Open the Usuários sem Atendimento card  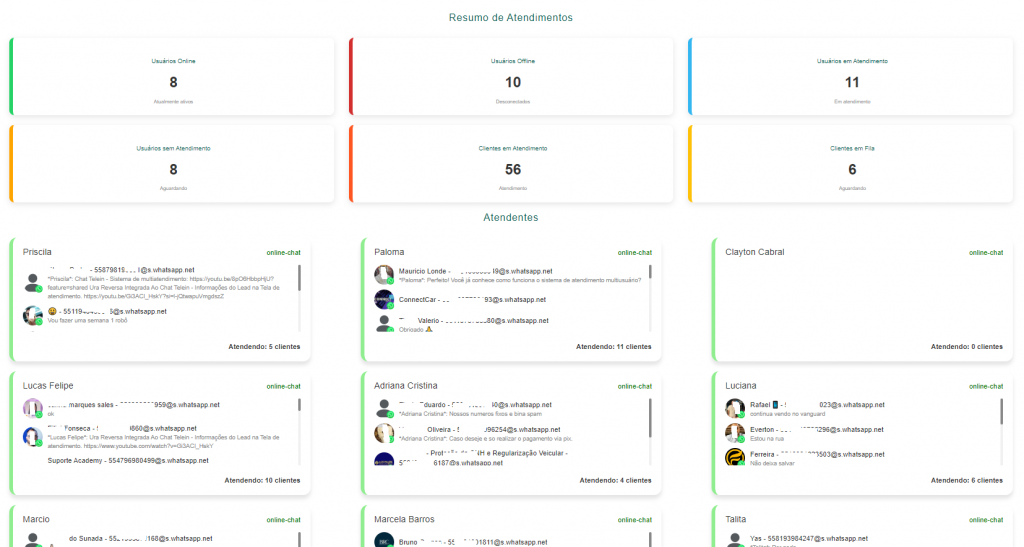pos(172,164)
